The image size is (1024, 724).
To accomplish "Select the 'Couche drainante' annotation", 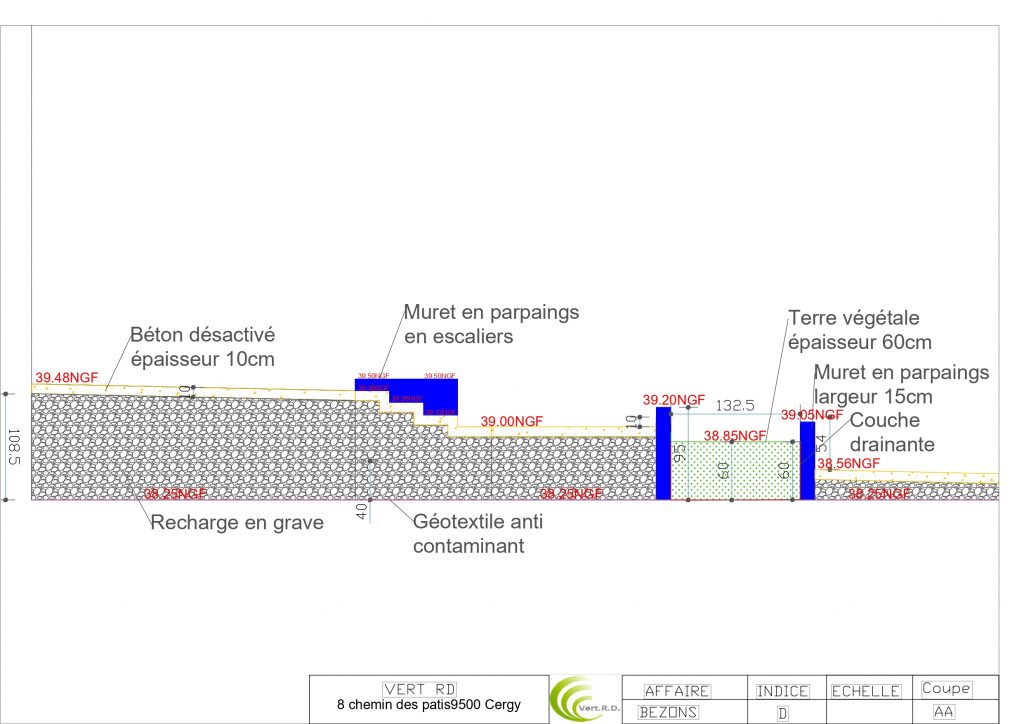I will pos(892,430).
